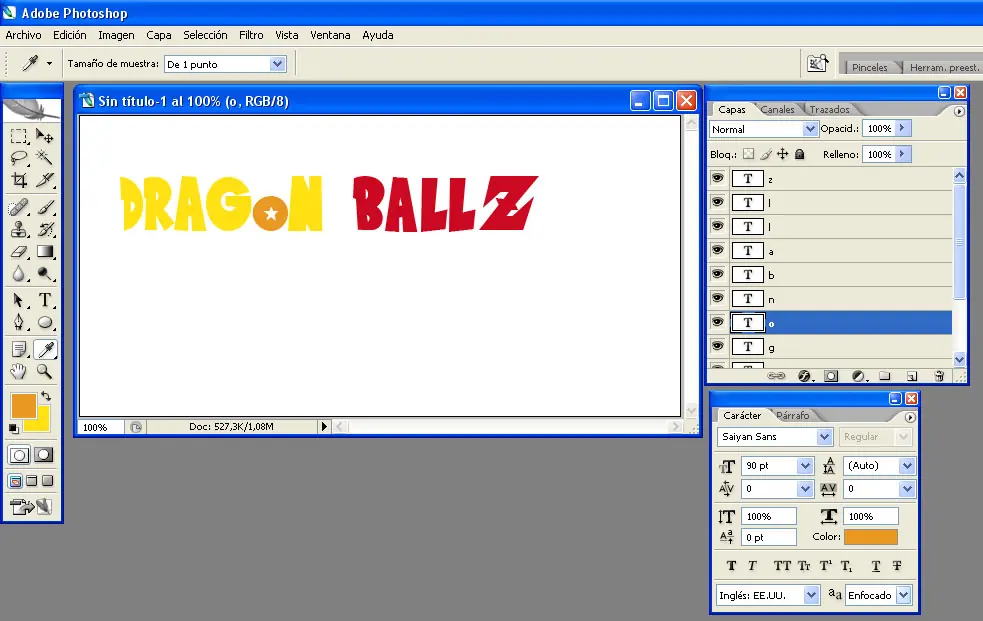Screen dimensions: 983x621
Task: Select the Eraser tool
Action: (x=19, y=252)
